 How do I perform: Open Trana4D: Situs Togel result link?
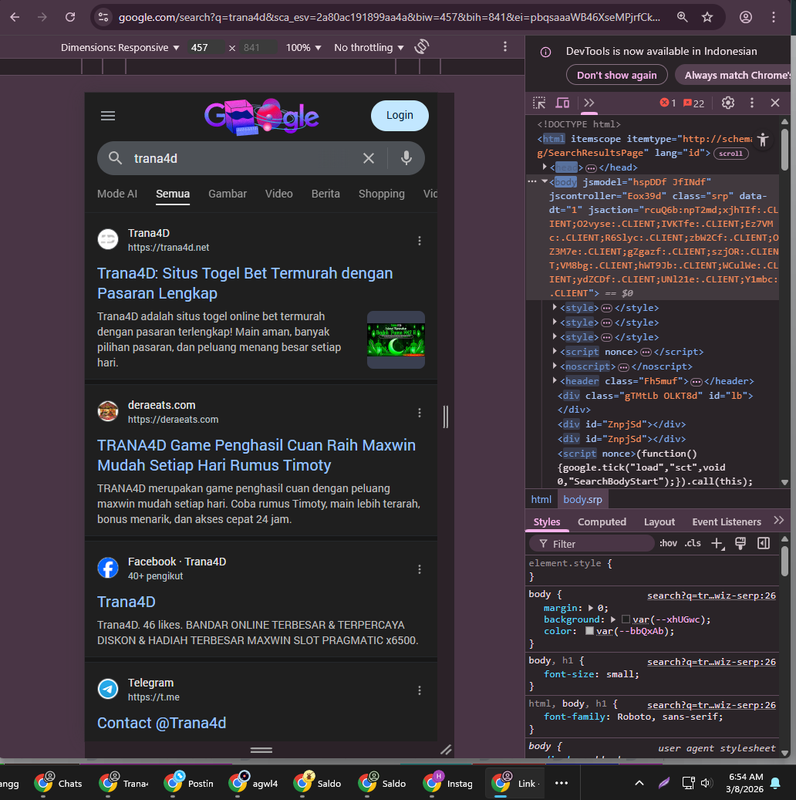click(x=245, y=283)
